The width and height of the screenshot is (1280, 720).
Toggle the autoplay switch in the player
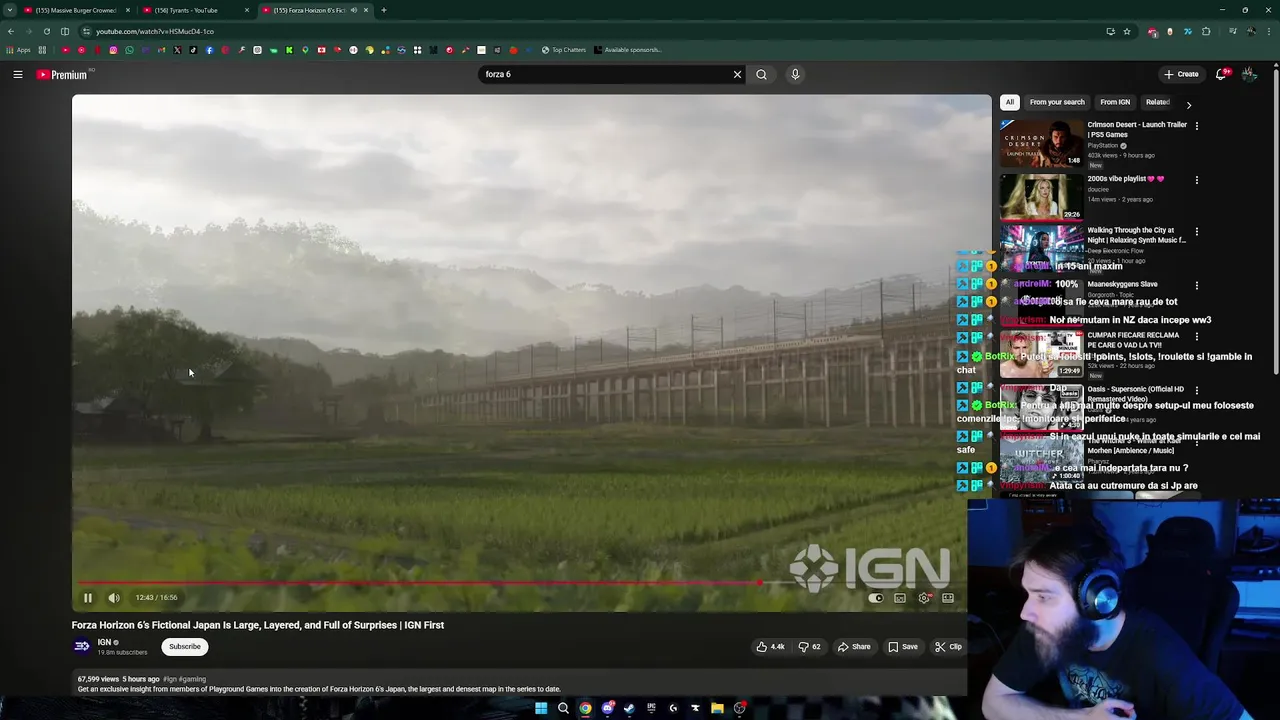pyautogui.click(x=876, y=598)
